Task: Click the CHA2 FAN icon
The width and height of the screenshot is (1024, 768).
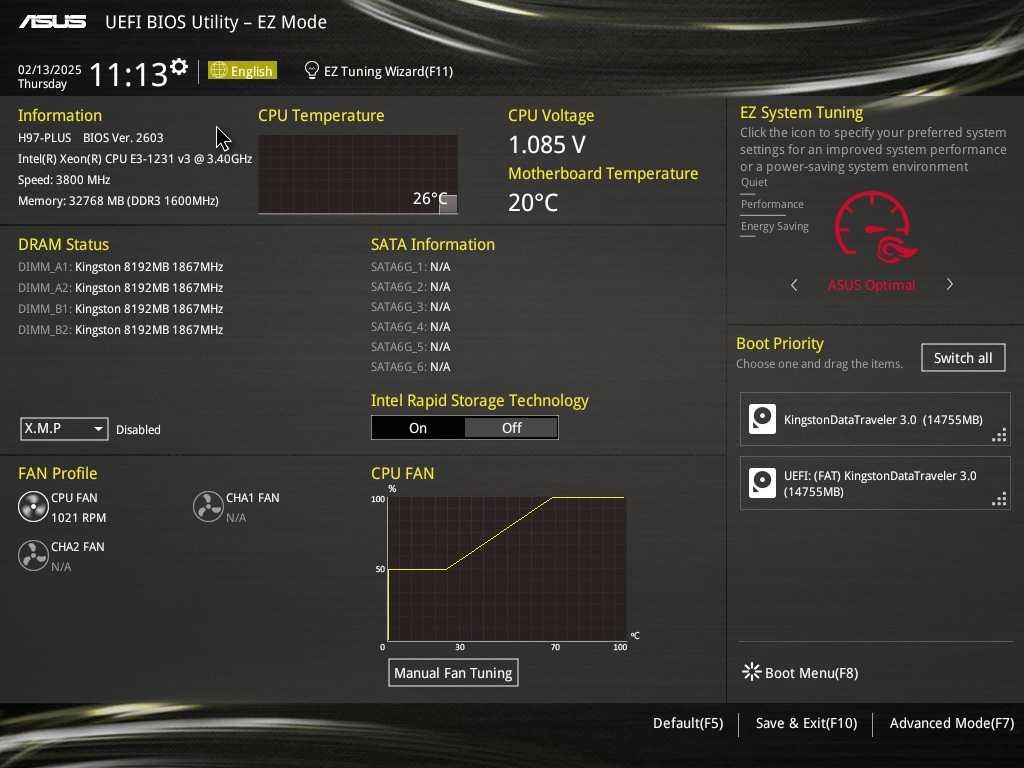Action: 33,556
